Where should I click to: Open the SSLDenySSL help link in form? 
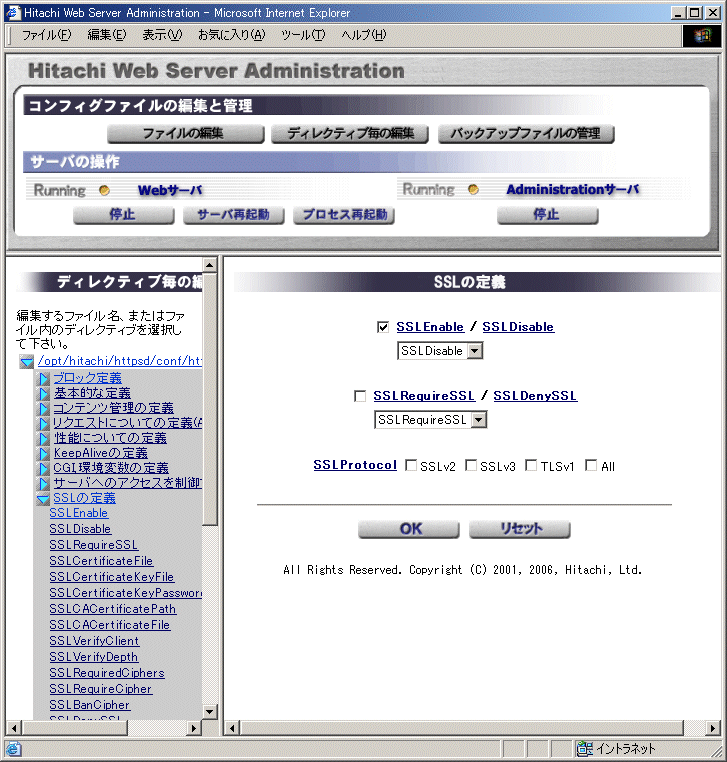(536, 396)
